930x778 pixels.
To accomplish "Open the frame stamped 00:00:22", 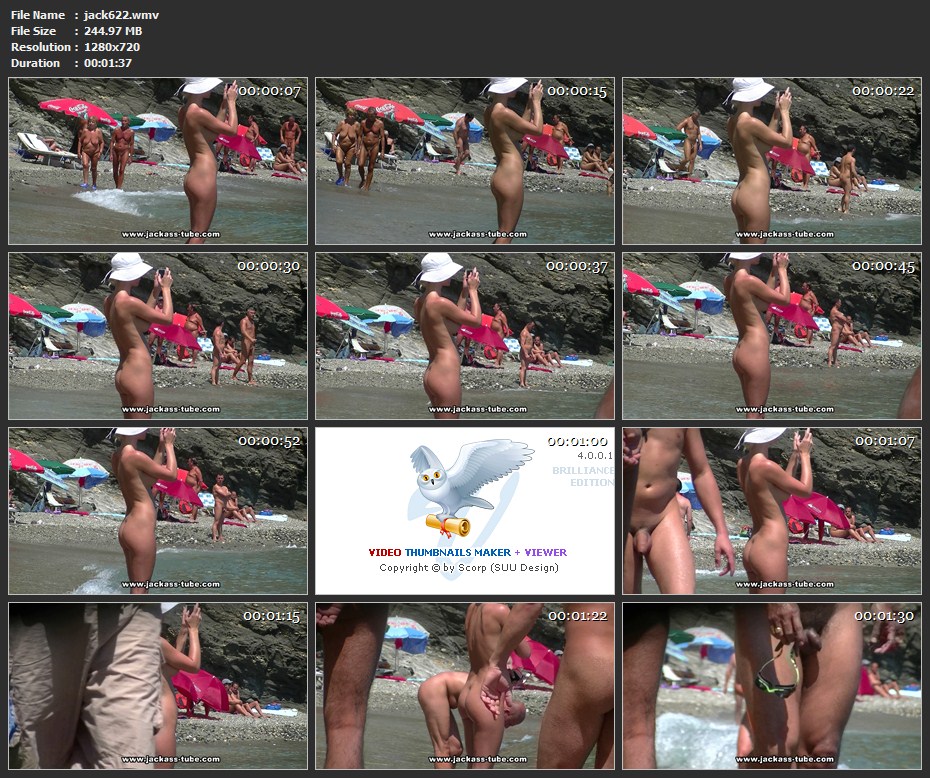I will point(771,161).
